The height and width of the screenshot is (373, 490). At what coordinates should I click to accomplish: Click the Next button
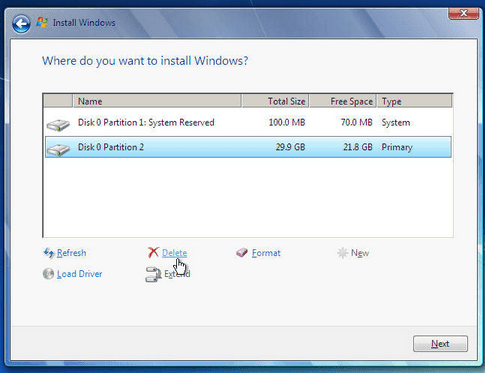point(440,344)
